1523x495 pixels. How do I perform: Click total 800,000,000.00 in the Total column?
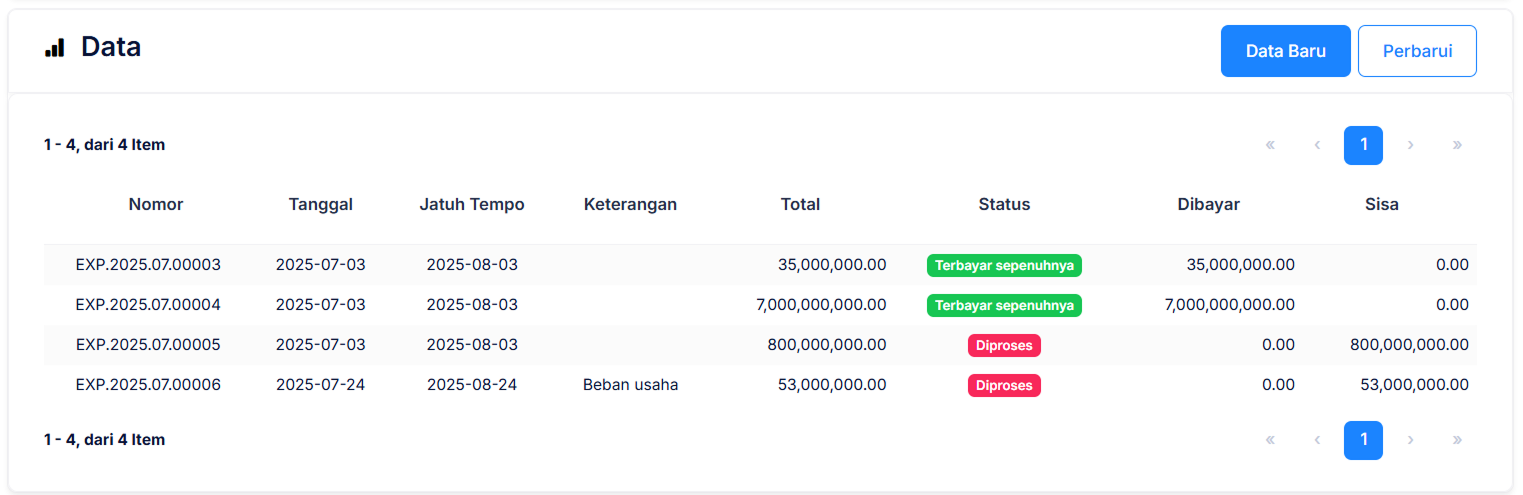pos(827,345)
